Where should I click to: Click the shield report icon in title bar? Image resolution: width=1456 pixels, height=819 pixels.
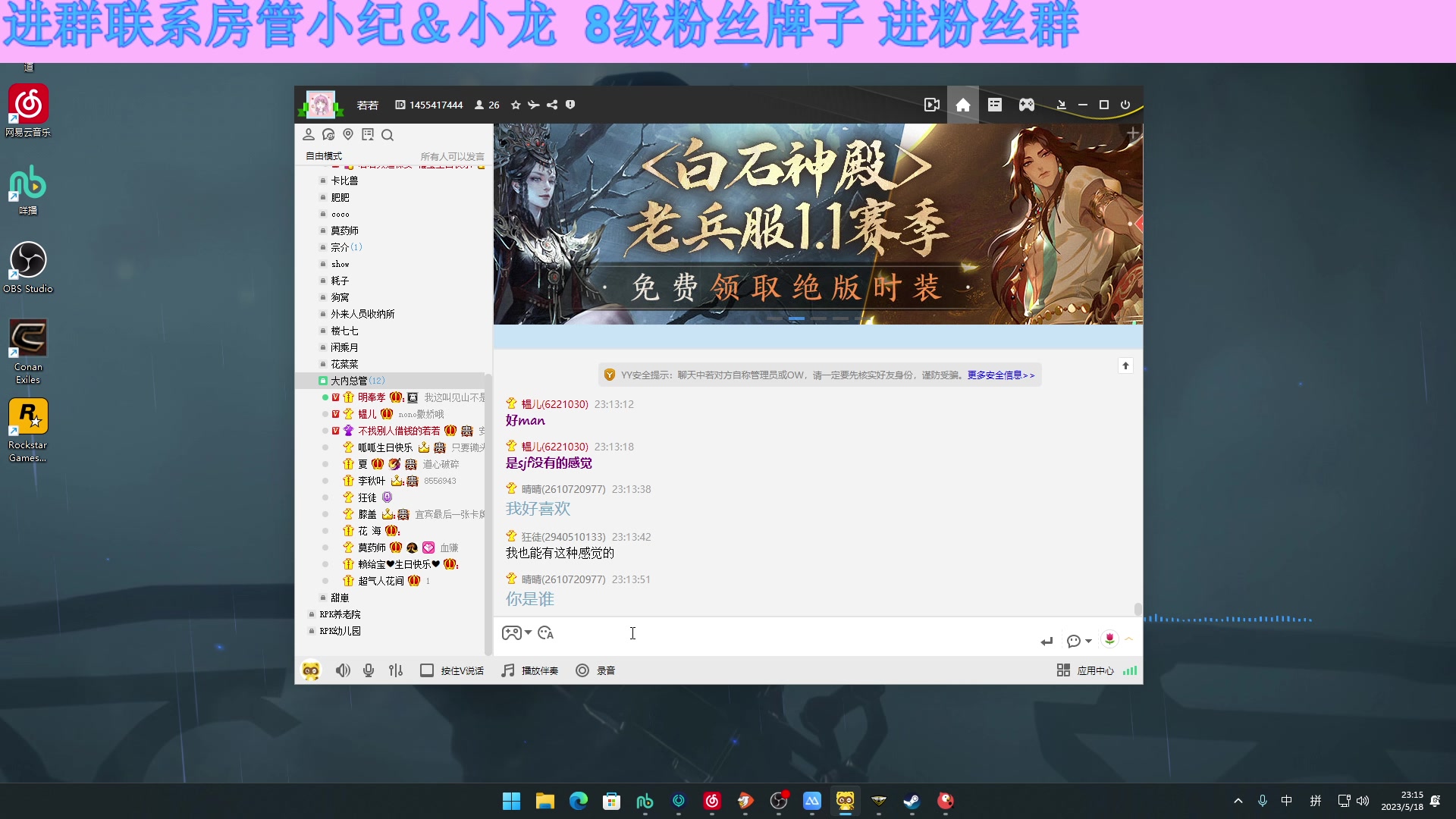coord(570,105)
